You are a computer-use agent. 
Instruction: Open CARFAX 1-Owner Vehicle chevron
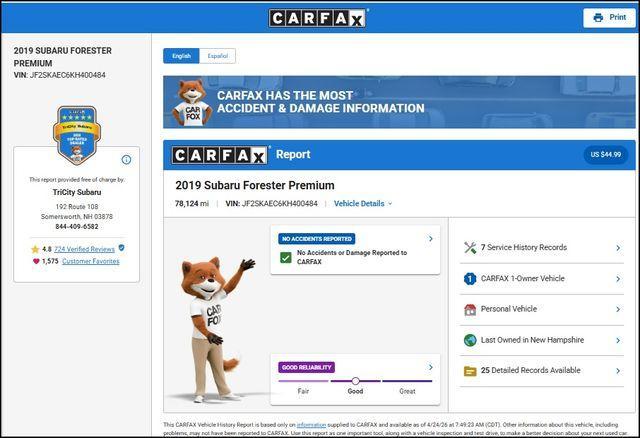618,279
